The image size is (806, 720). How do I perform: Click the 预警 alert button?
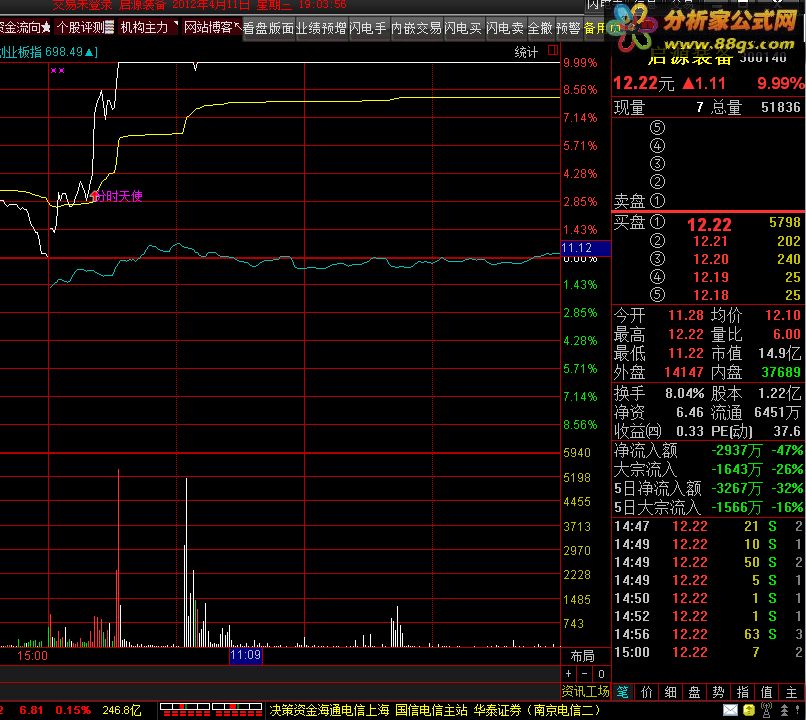pos(568,28)
